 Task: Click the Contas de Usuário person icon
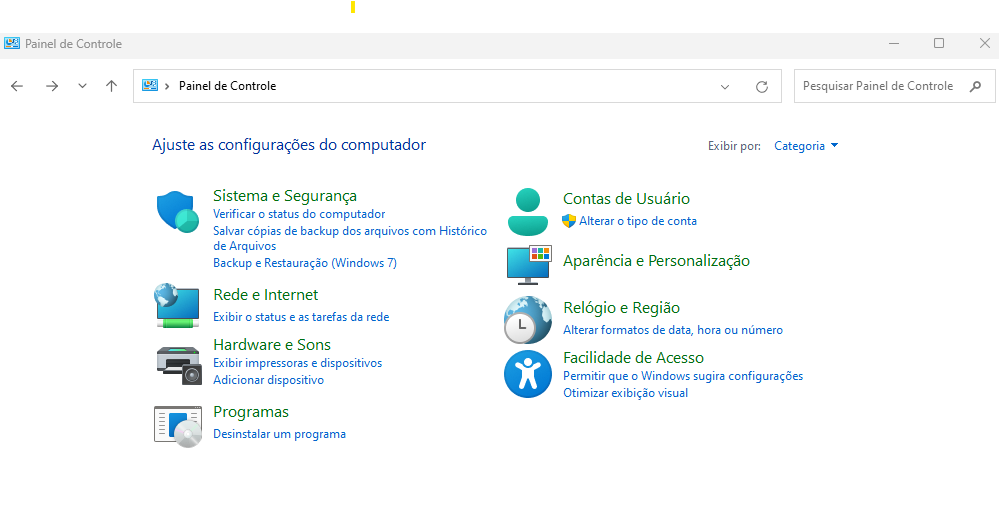[527, 210]
